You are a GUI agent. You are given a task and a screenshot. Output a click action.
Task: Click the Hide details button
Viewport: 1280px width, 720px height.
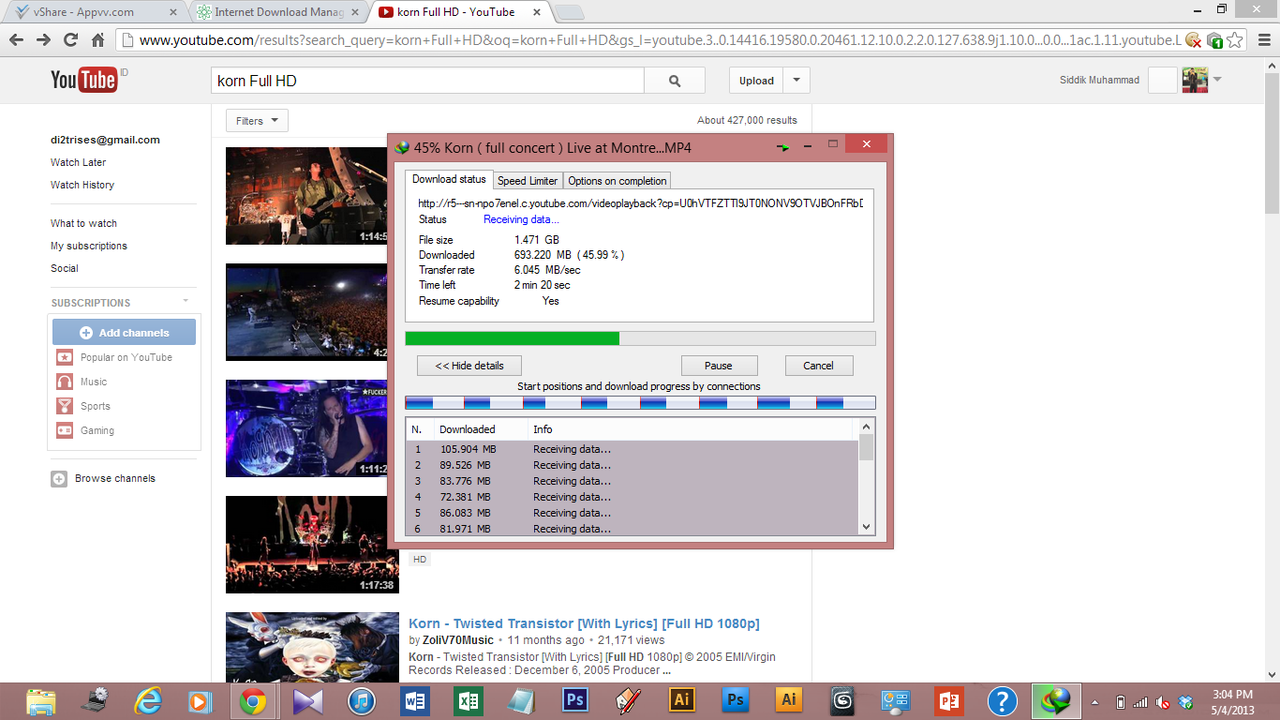pyautogui.click(x=469, y=366)
